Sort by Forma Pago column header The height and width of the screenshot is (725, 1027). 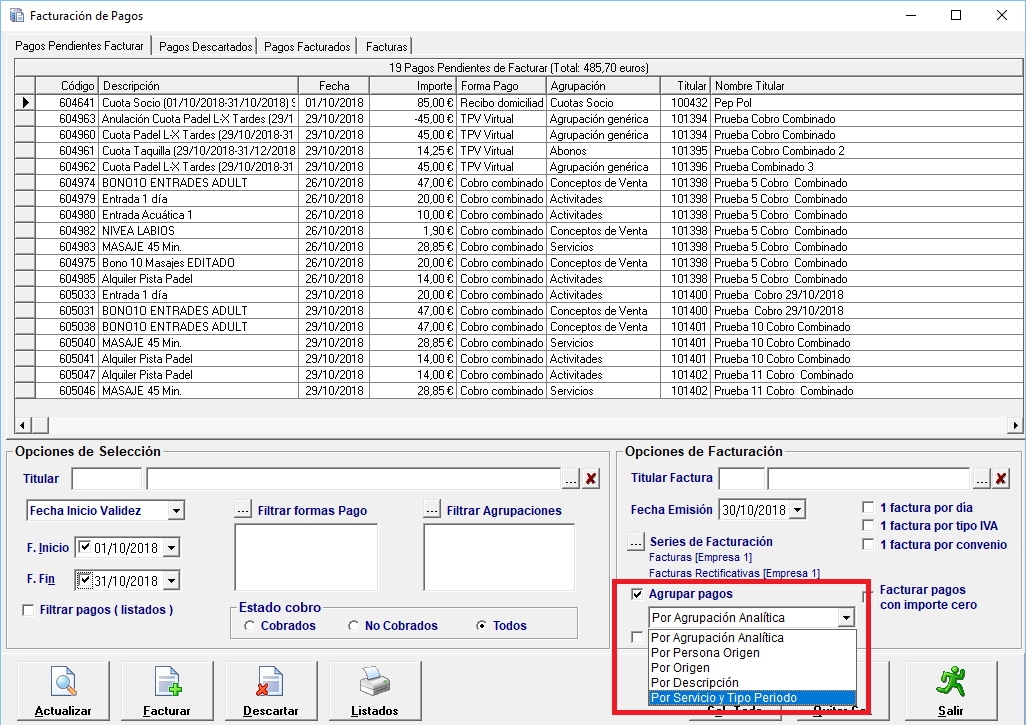click(x=502, y=86)
